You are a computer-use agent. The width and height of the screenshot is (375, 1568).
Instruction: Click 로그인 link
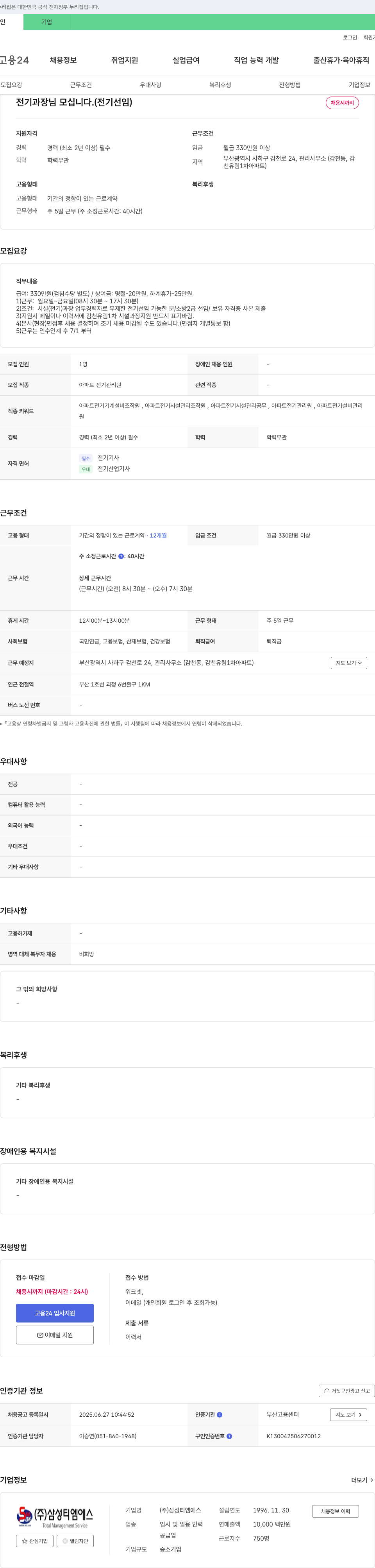coord(350,38)
